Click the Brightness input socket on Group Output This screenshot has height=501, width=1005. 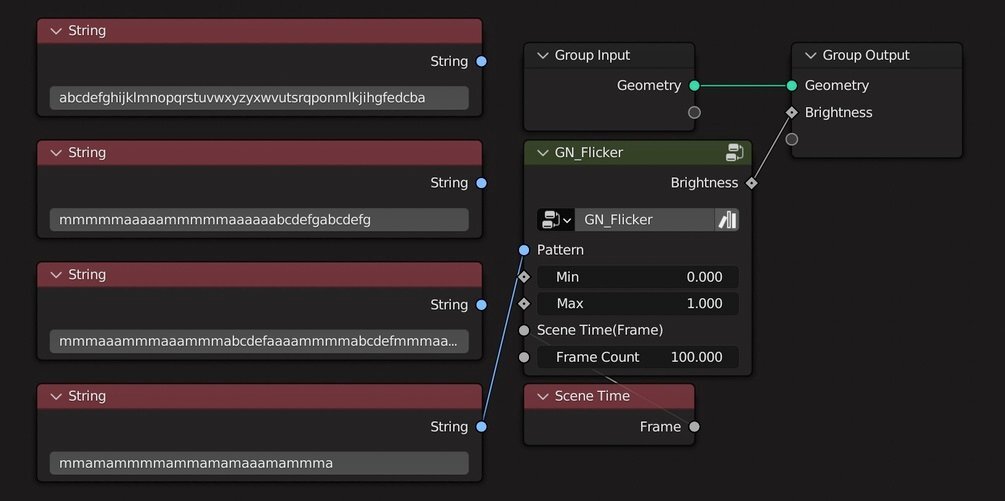(792, 112)
